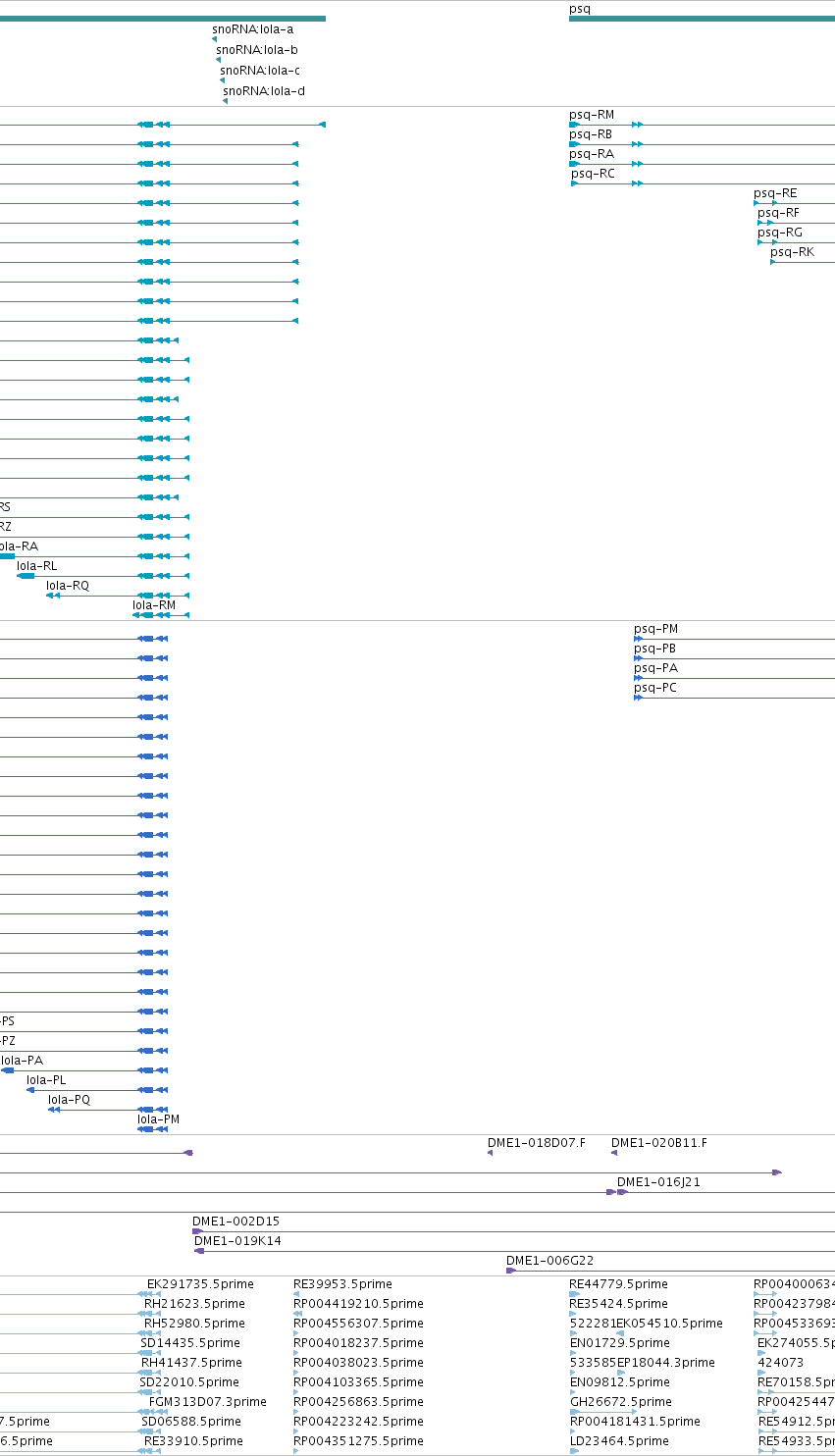The width and height of the screenshot is (835, 1456).
Task: Click the psq gene label
Action: pyautogui.click(x=580, y=9)
